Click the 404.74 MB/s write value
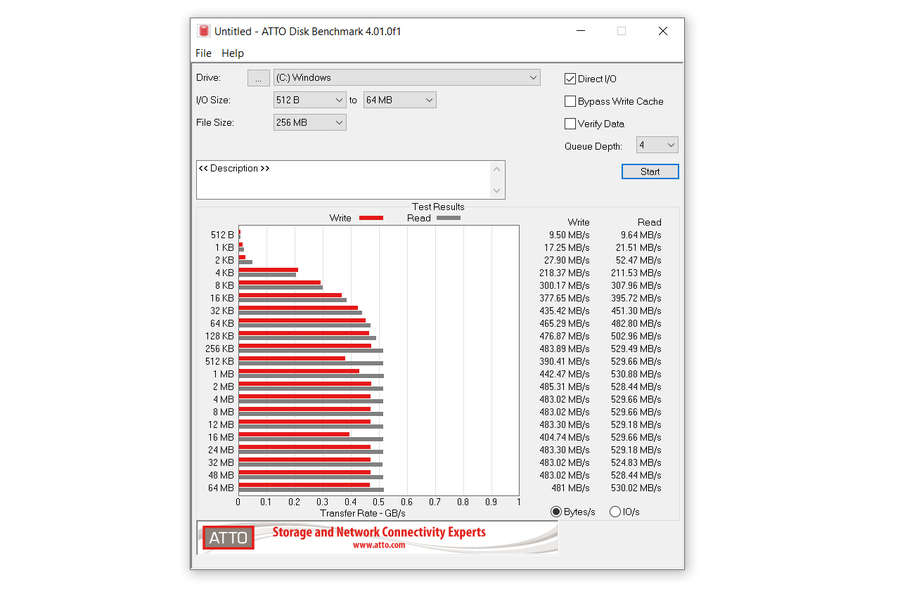 (564, 437)
